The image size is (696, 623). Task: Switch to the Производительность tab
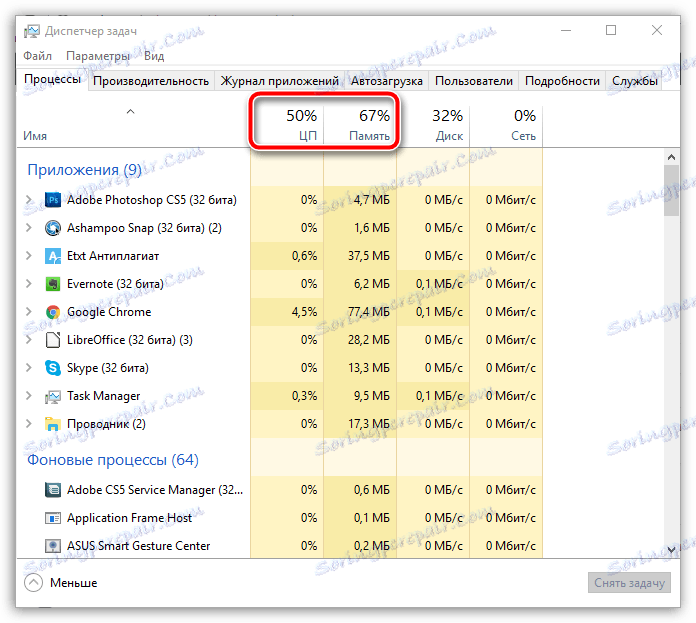click(151, 81)
